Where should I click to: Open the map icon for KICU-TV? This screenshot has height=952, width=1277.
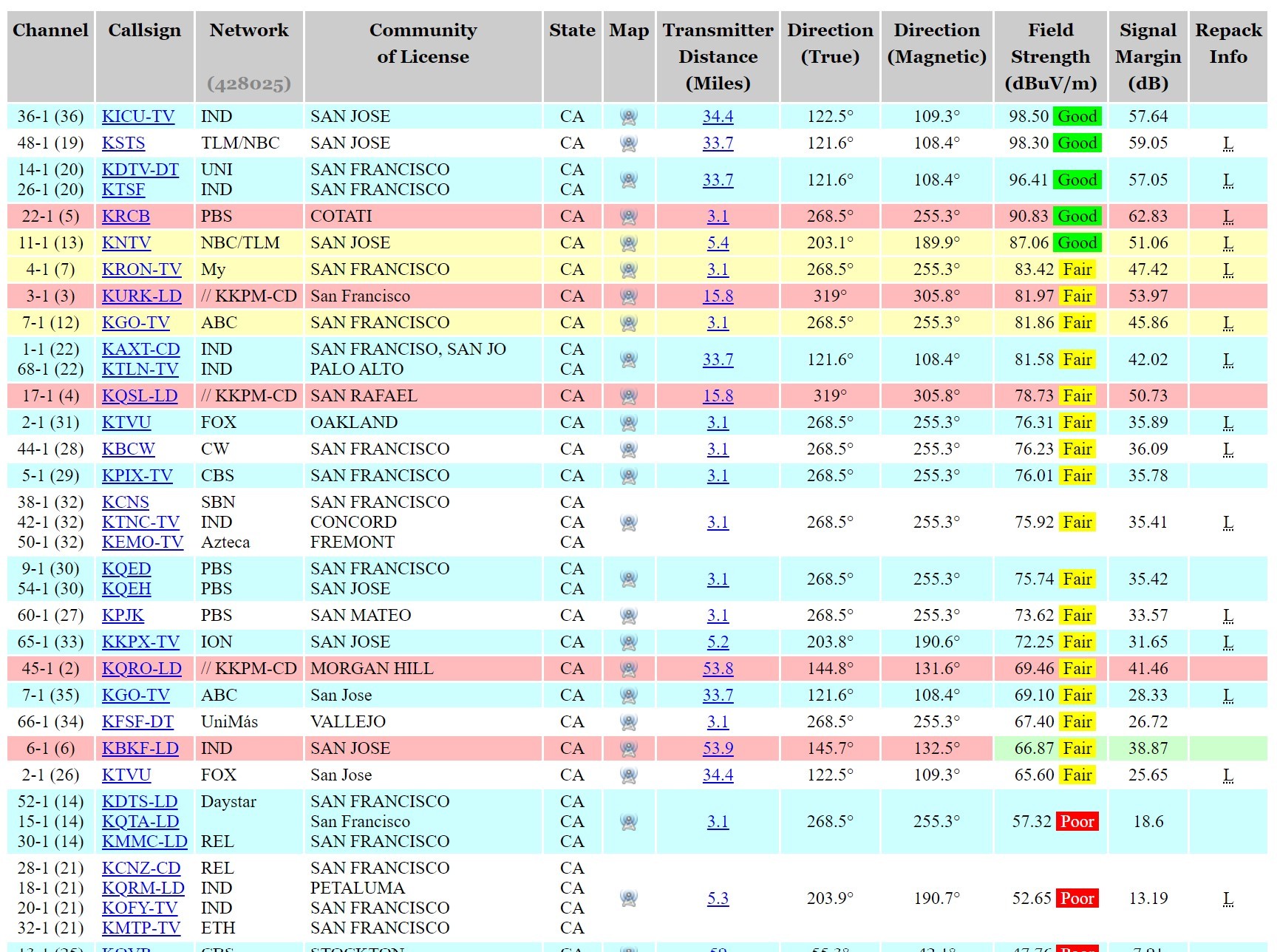(629, 117)
